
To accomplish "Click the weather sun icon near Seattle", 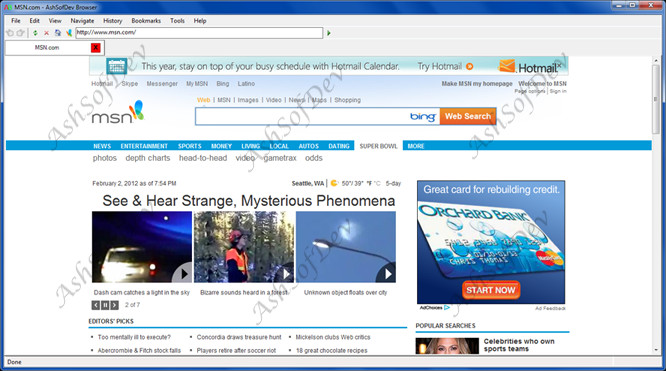I will click(334, 183).
